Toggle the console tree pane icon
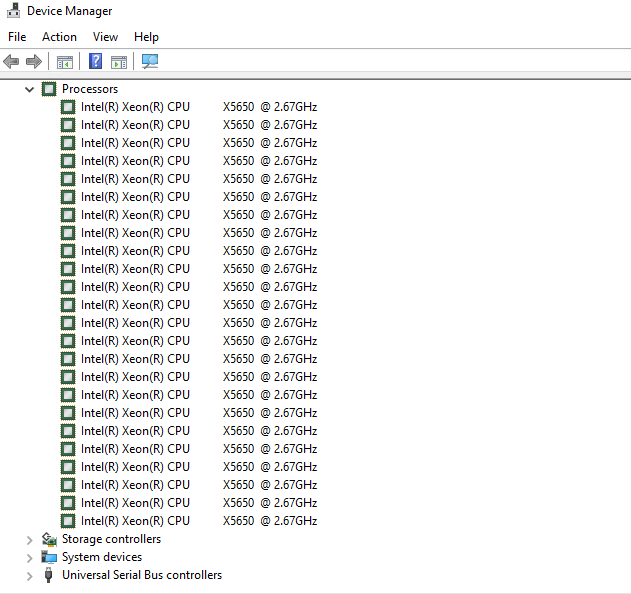The width and height of the screenshot is (631, 594). pos(65,62)
